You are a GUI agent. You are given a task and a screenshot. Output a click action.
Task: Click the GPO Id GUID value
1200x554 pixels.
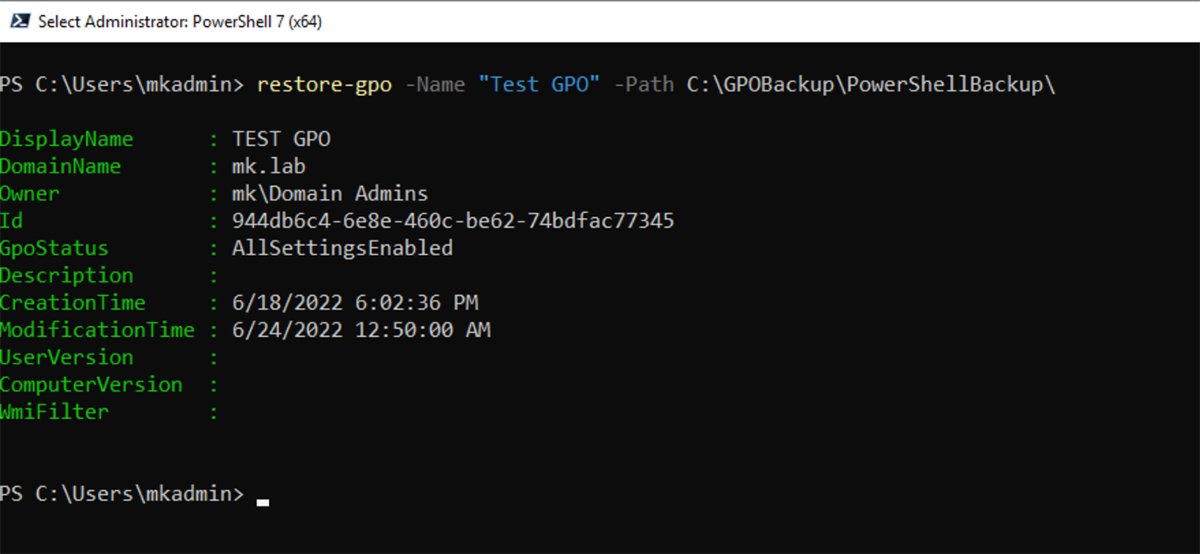(453, 221)
